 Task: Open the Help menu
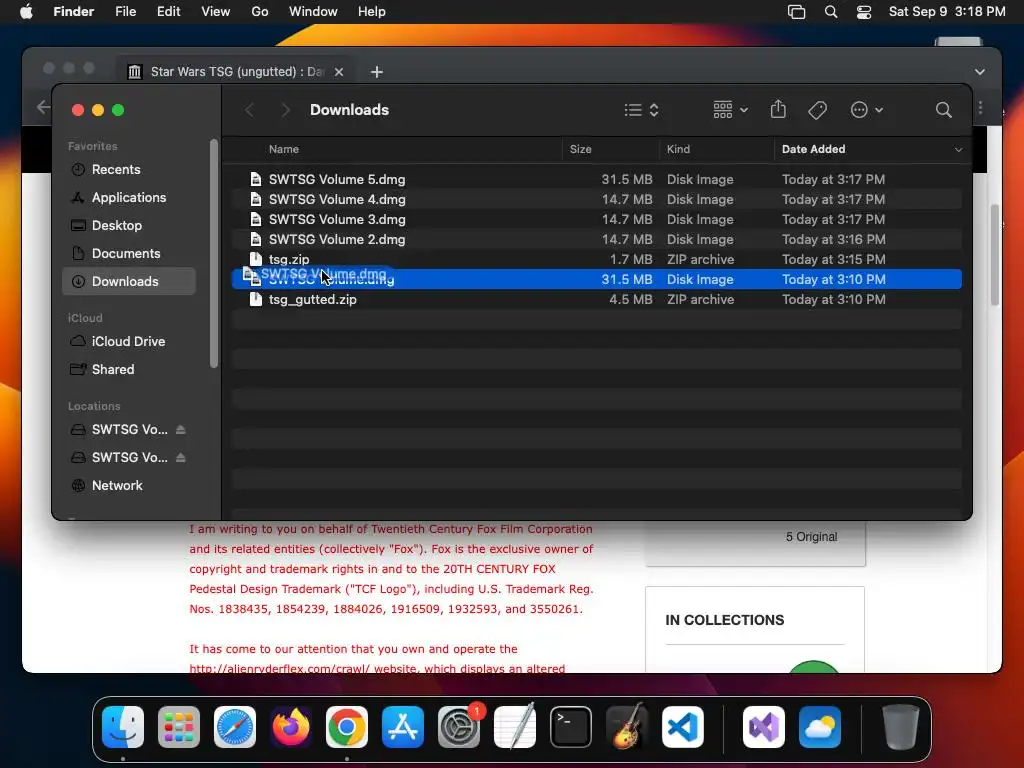tap(372, 12)
